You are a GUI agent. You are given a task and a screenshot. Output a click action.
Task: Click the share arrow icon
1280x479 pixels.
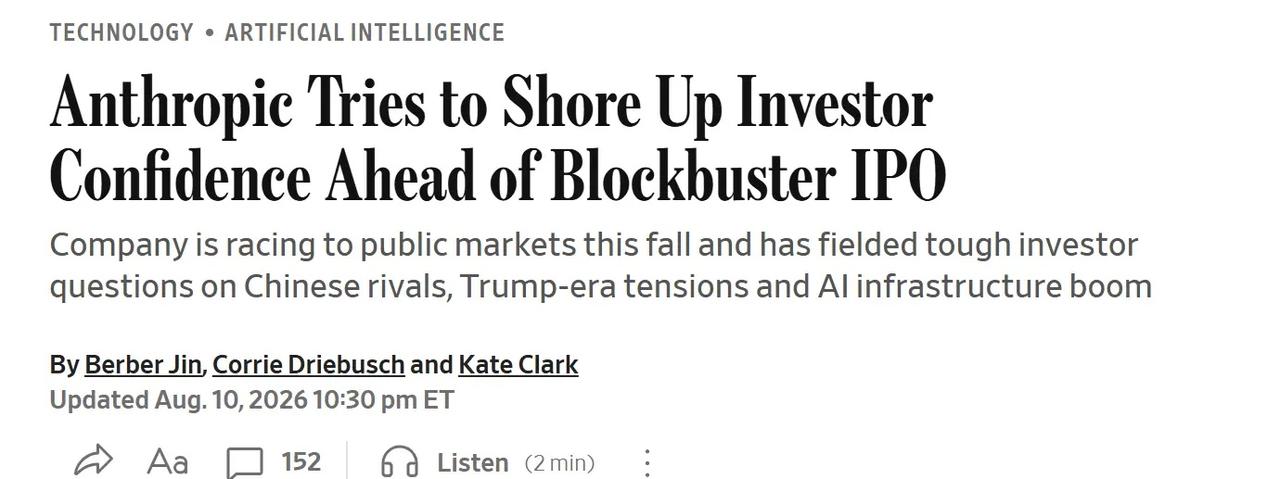coord(93,462)
